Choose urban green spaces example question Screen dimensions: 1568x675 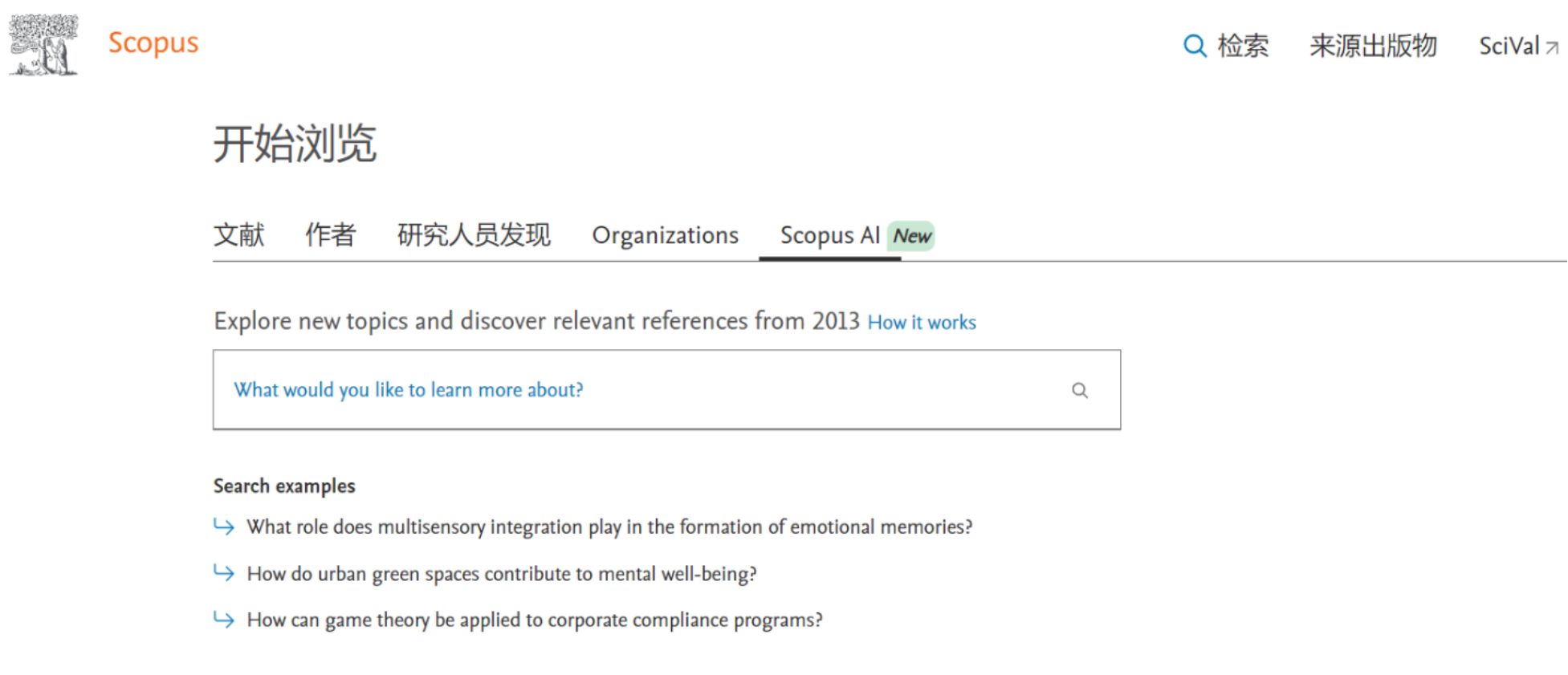tap(502, 574)
